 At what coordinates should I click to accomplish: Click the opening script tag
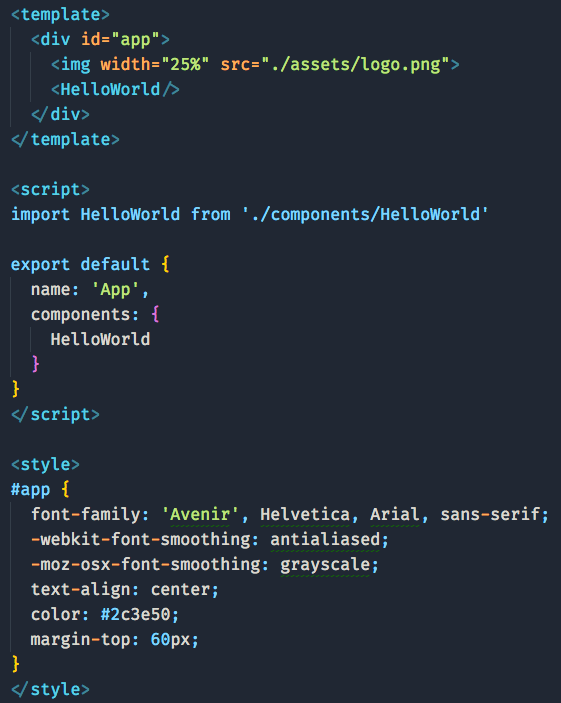(50, 189)
